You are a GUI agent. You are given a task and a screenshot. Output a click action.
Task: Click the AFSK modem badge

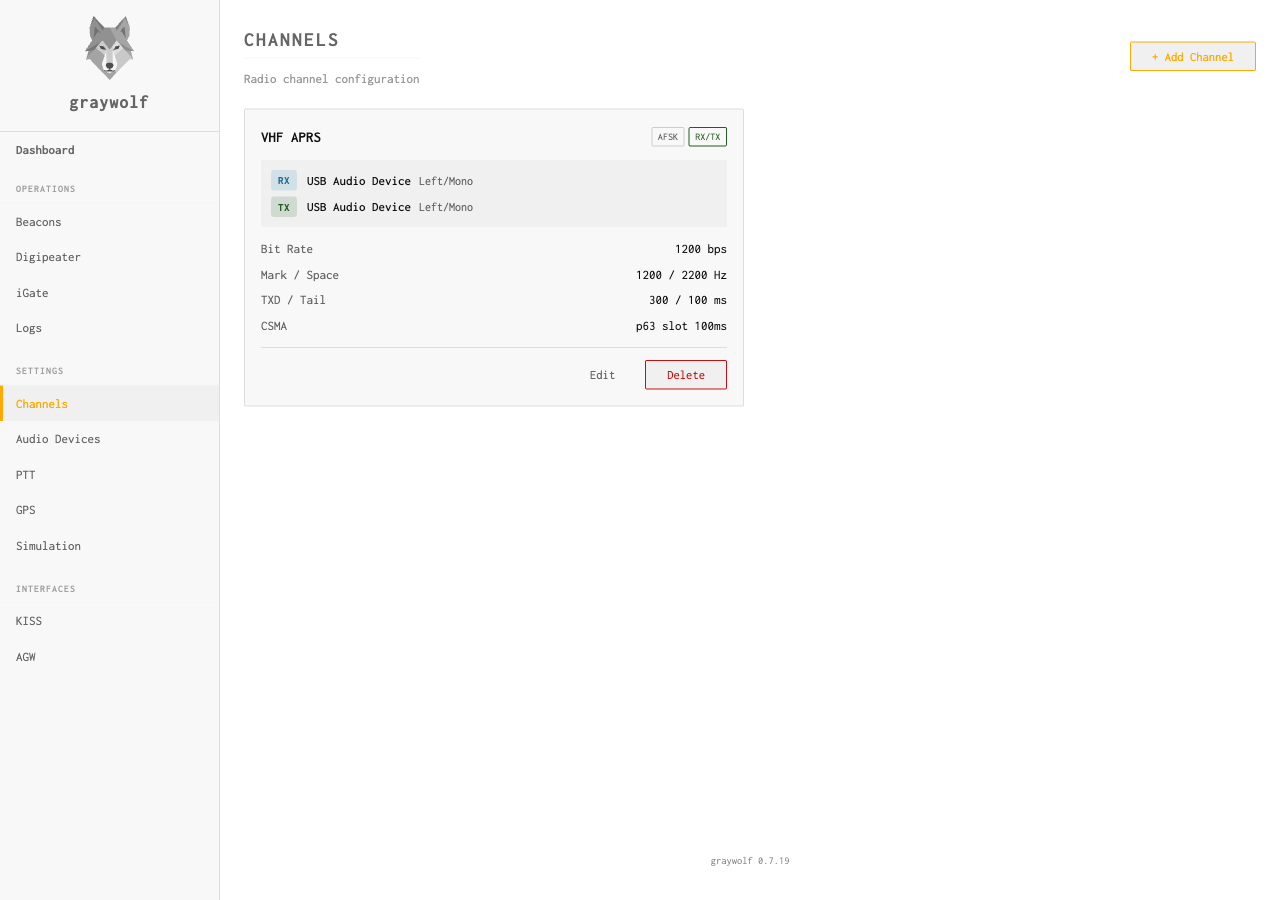point(667,137)
